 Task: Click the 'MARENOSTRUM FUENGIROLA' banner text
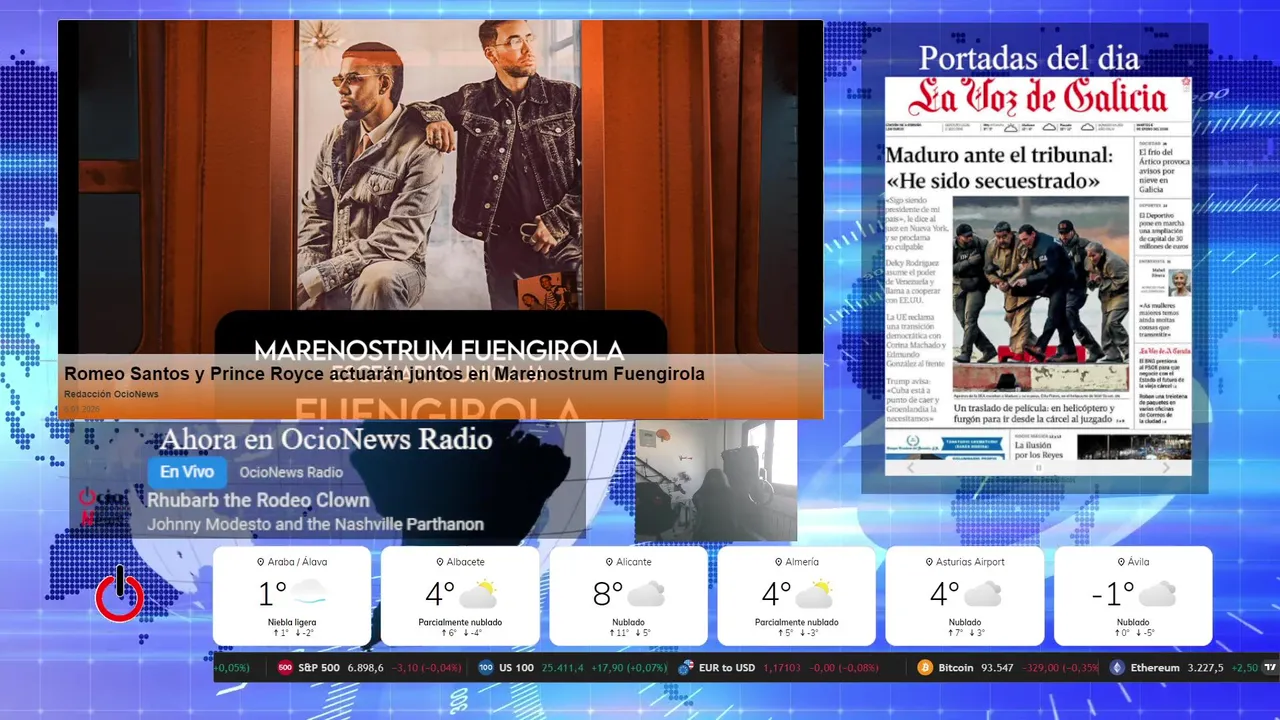[x=439, y=350]
